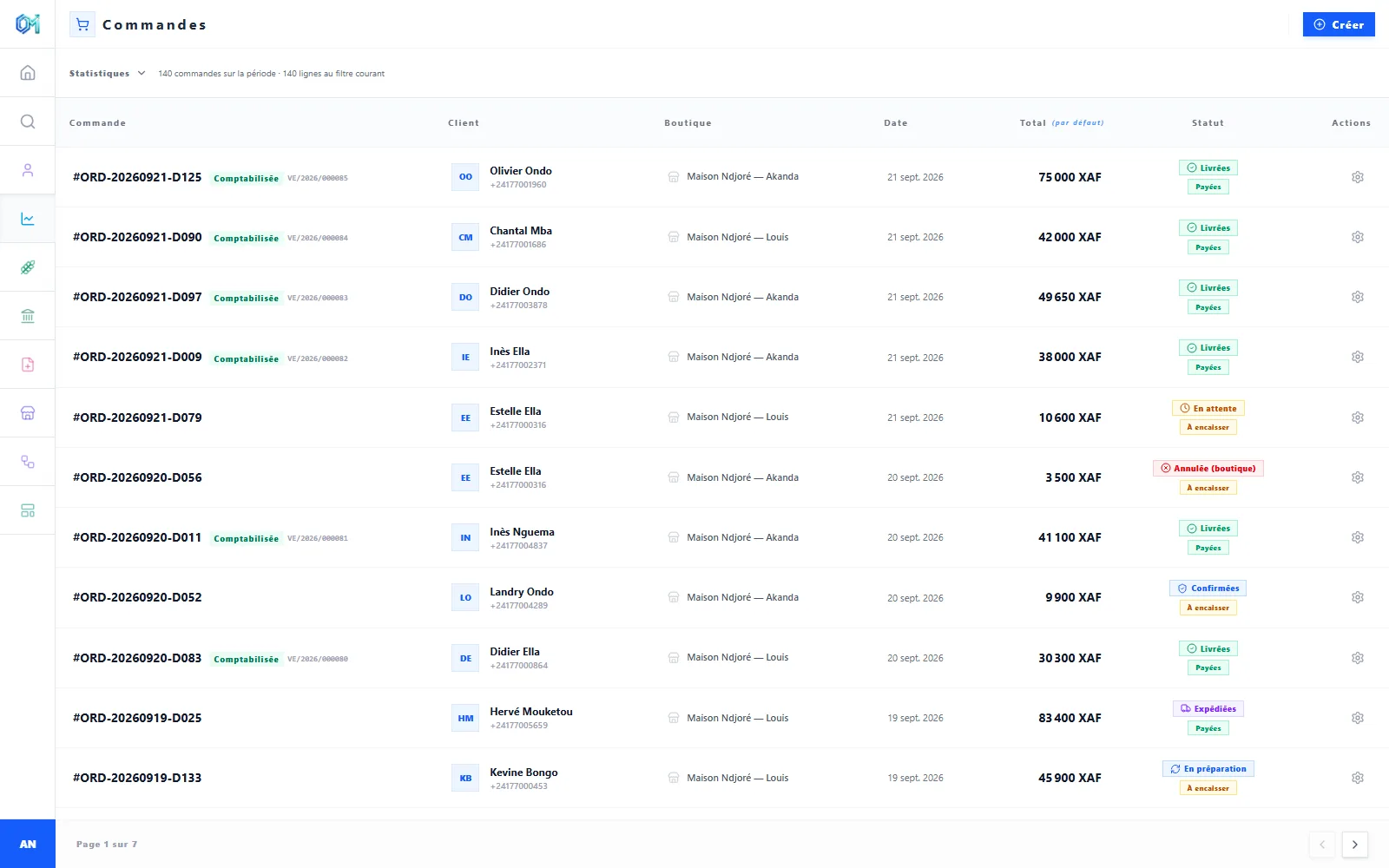This screenshot has width=1389, height=868.
Task: Click the Statut column header
Action: point(1208,123)
